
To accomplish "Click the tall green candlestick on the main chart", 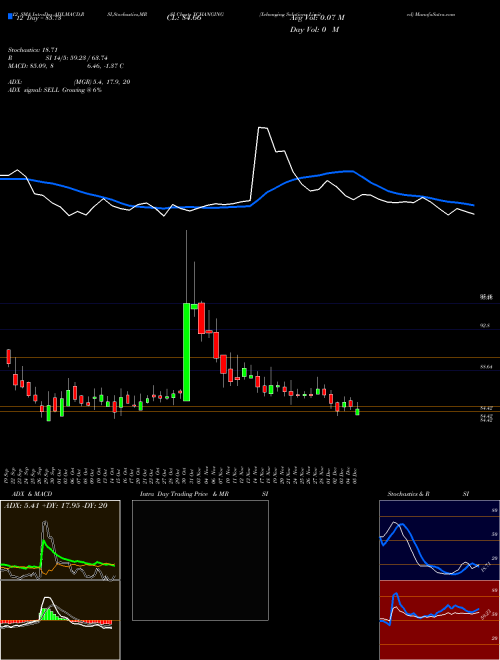I will tap(186, 352).
